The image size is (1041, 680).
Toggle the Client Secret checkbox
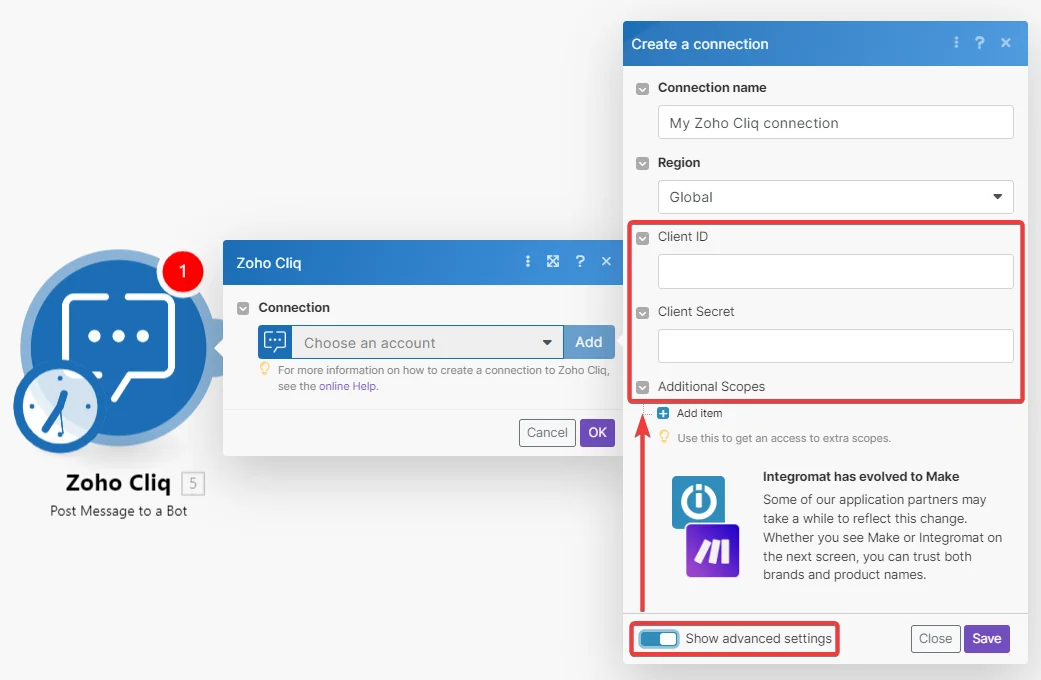642,312
